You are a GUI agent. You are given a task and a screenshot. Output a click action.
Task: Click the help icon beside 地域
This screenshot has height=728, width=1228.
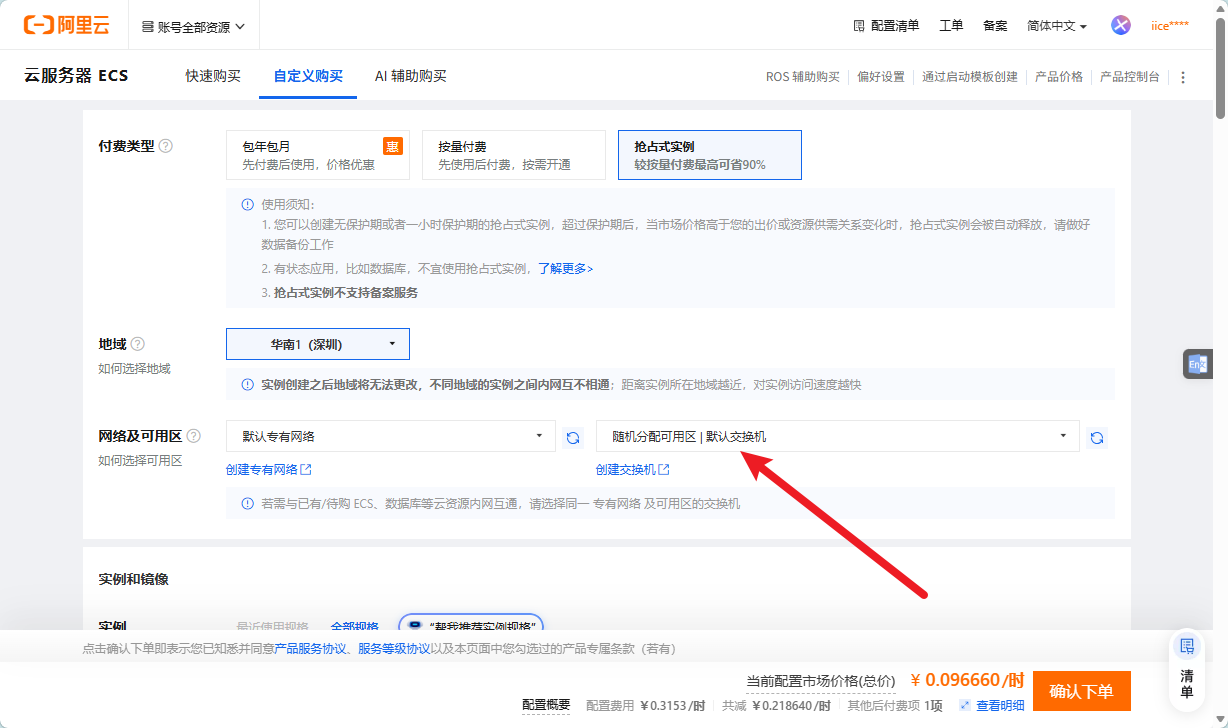click(138, 344)
